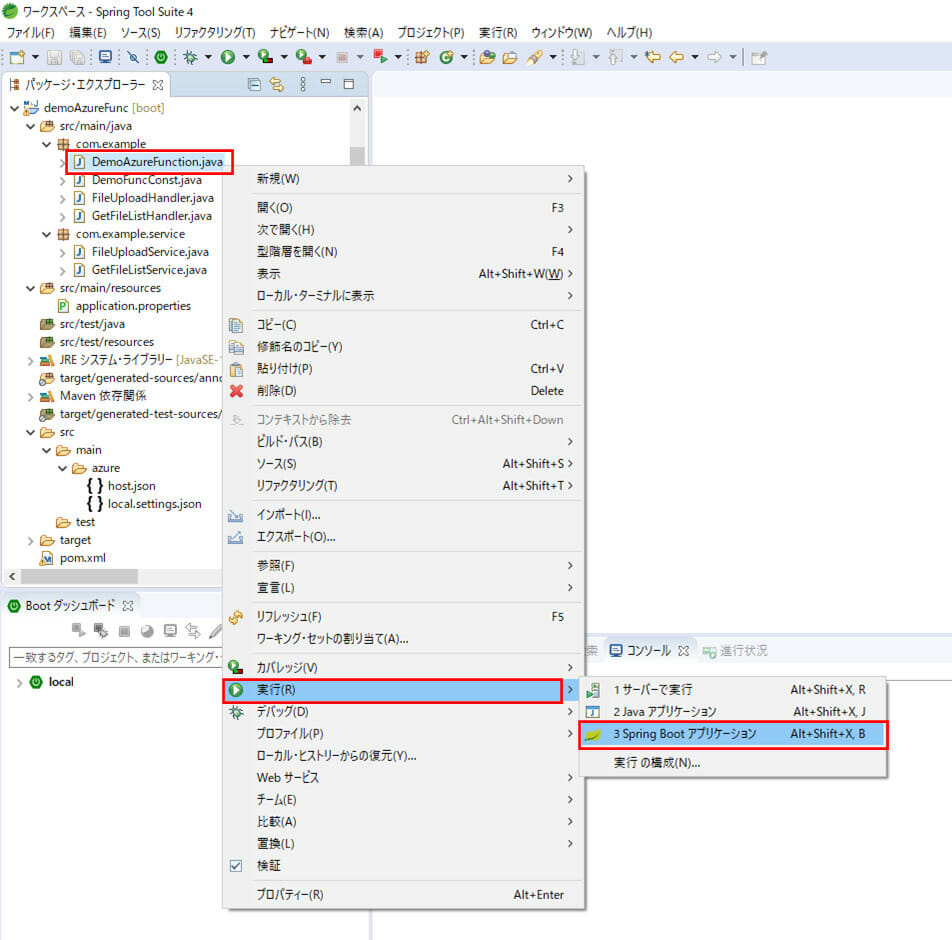This screenshot has height=940, width=952.
Task: Close the パッケージ・エクスプローラー tab
Action: coord(158,84)
